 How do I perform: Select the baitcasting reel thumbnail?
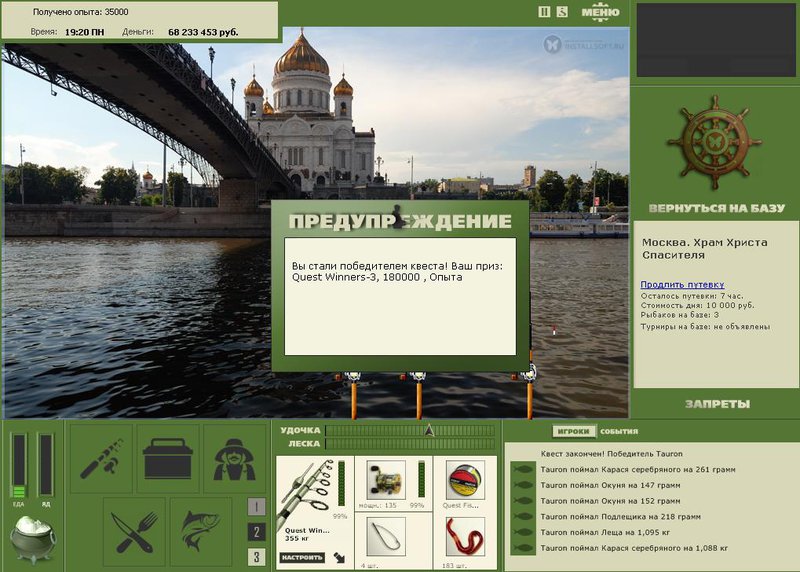click(x=386, y=480)
